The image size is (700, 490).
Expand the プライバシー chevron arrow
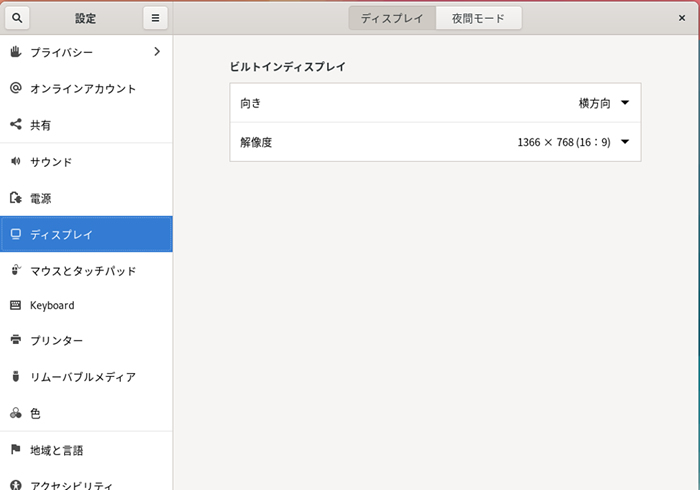157,52
